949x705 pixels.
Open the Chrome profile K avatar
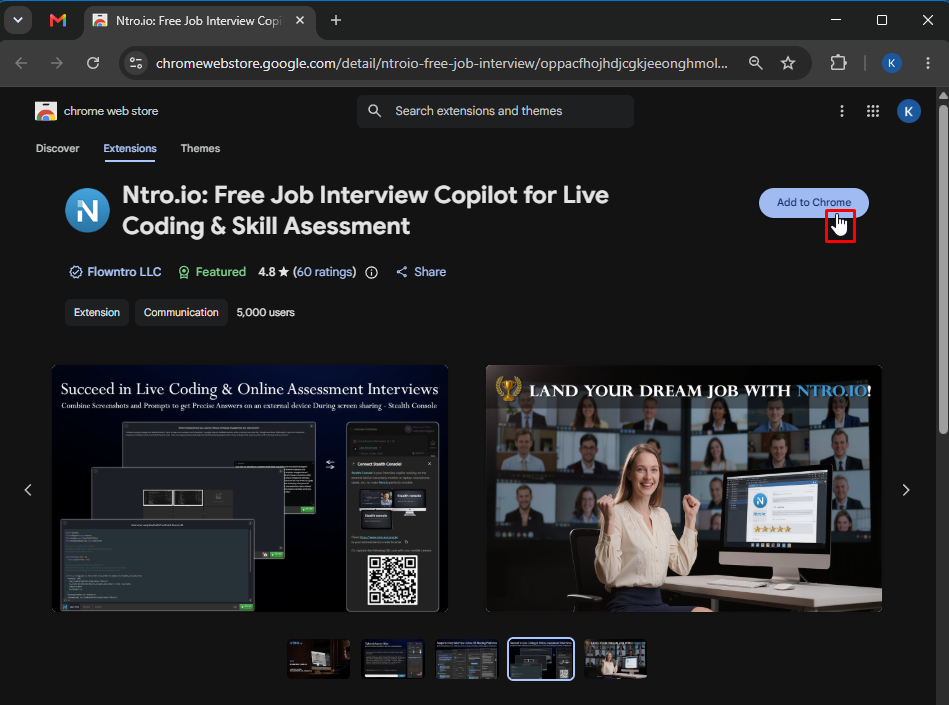[x=891, y=63]
